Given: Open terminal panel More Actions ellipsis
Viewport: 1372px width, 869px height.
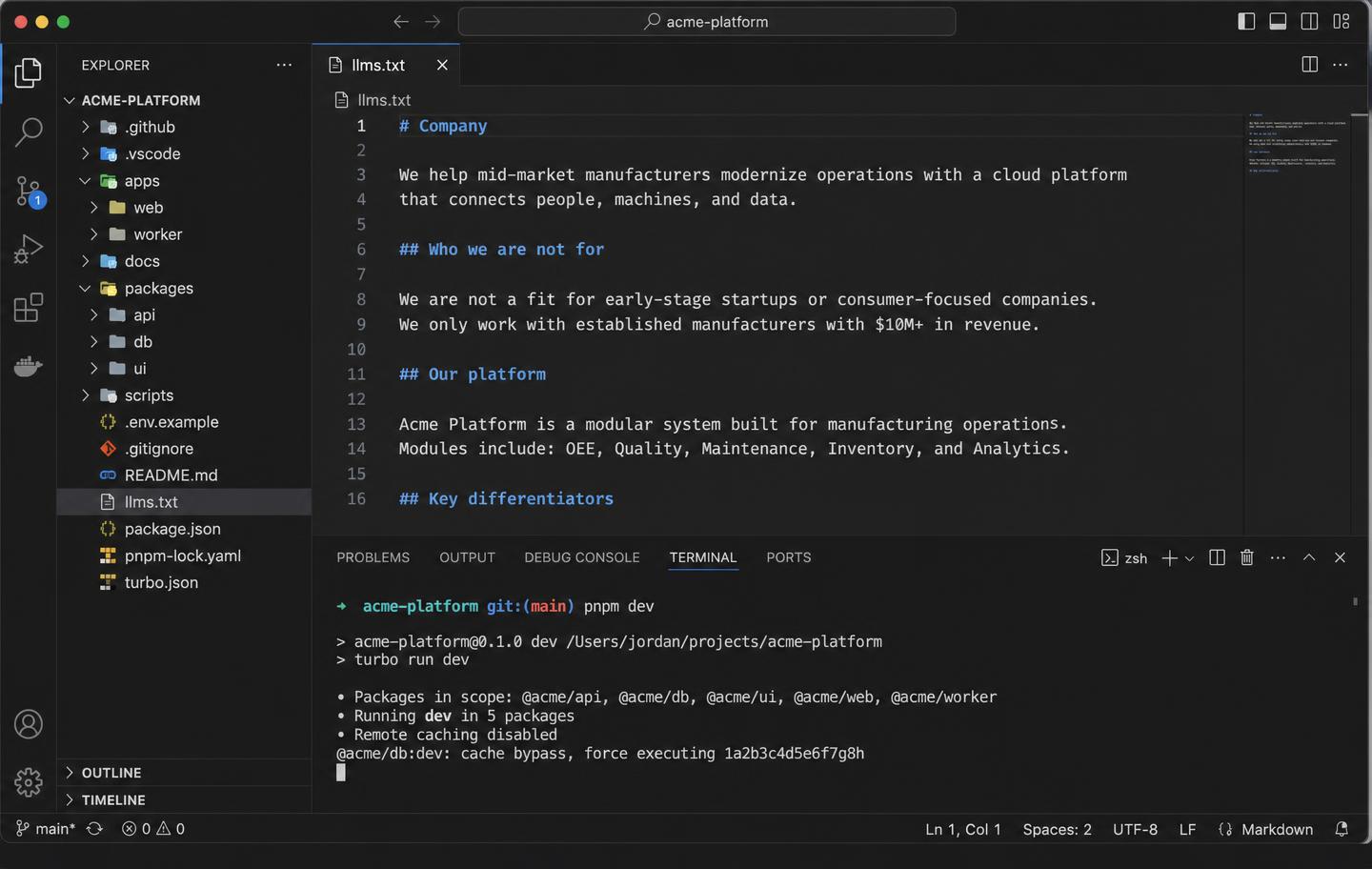Looking at the screenshot, I should [x=1278, y=557].
